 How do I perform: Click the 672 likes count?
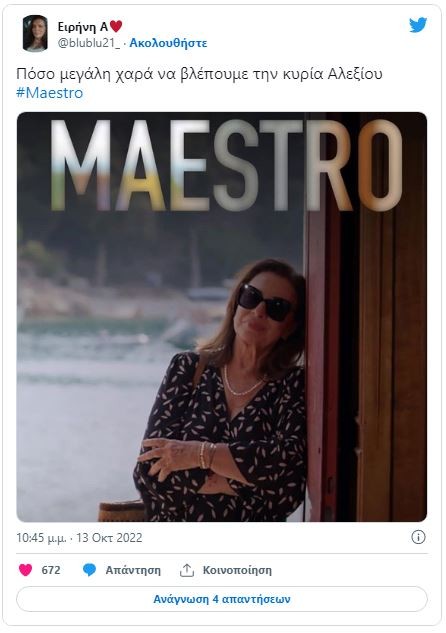click(51, 570)
